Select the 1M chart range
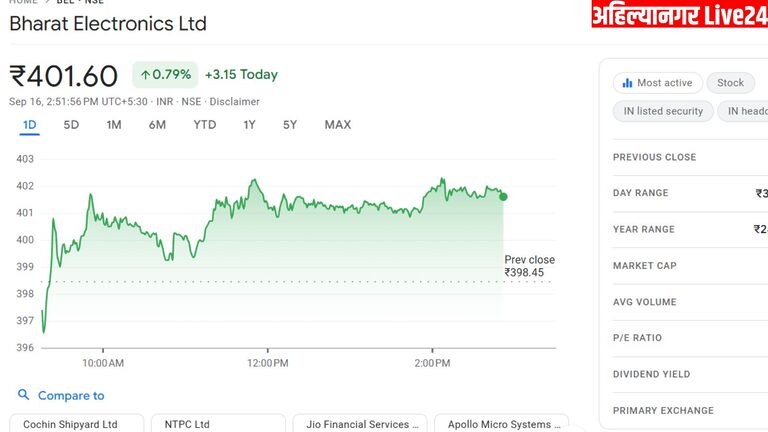 pos(114,125)
